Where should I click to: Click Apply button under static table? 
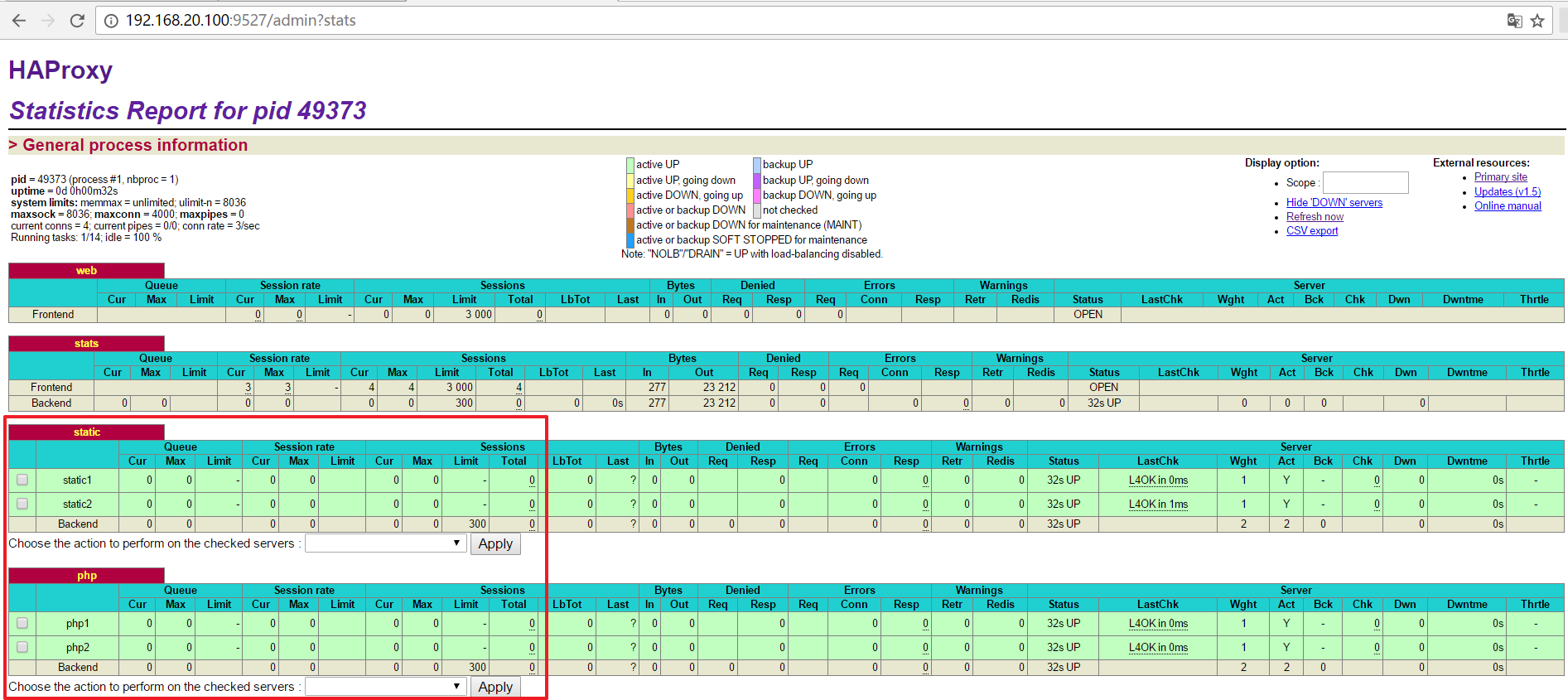(x=495, y=543)
